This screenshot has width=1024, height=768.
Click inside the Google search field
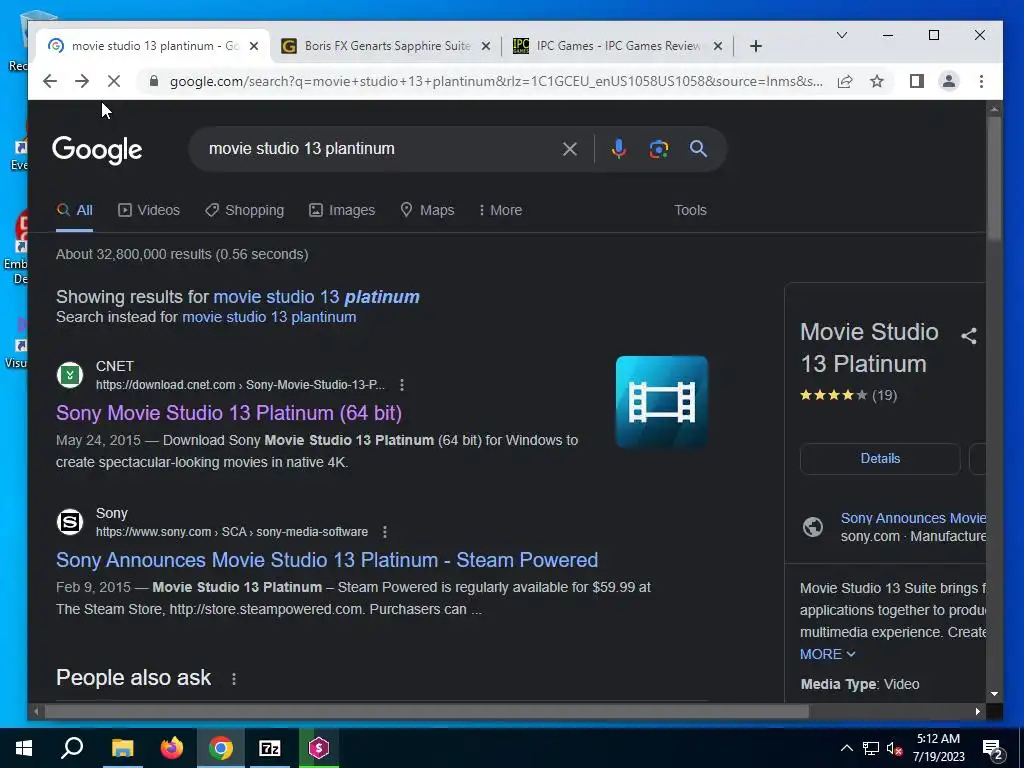(x=379, y=149)
